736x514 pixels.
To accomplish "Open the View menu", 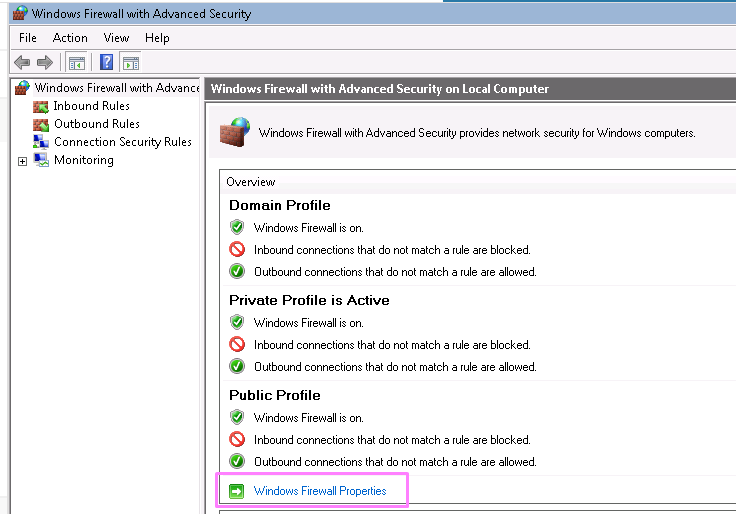I will (x=116, y=38).
